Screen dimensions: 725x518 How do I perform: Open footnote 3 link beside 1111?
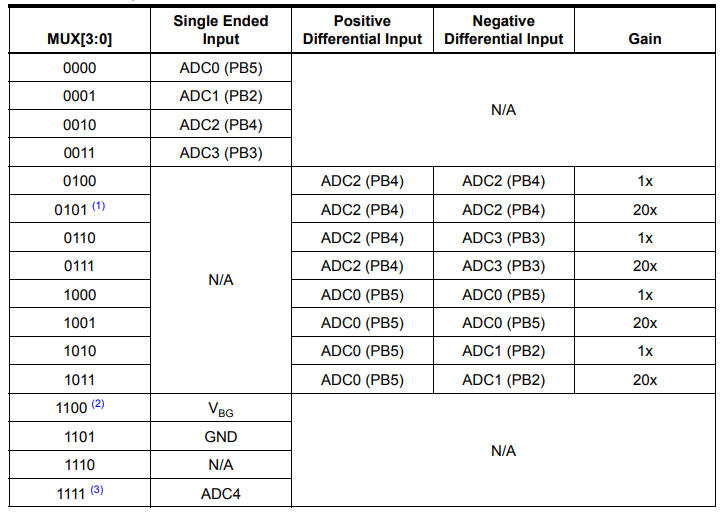pyautogui.click(x=97, y=489)
